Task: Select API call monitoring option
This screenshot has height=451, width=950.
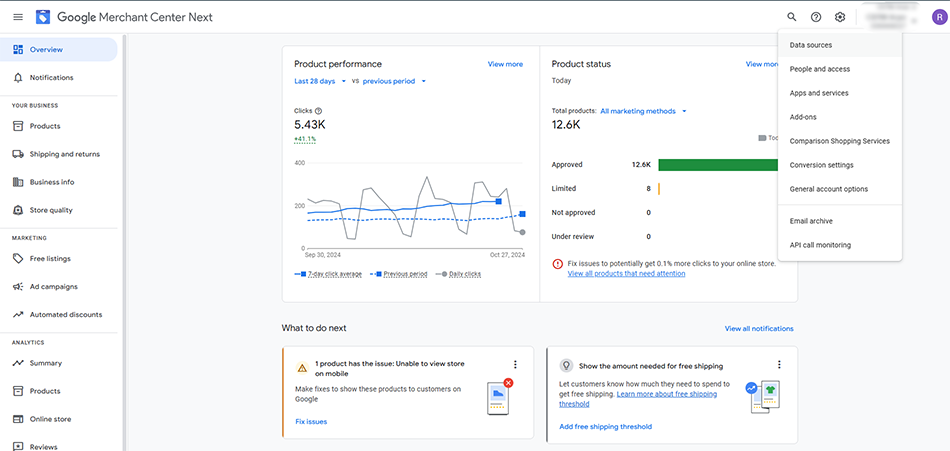Action: point(820,245)
